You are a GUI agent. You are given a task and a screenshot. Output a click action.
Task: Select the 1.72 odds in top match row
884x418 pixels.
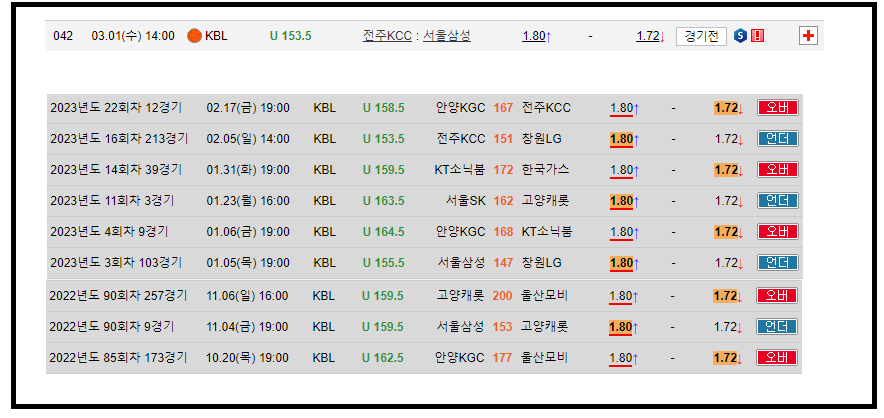click(650, 36)
